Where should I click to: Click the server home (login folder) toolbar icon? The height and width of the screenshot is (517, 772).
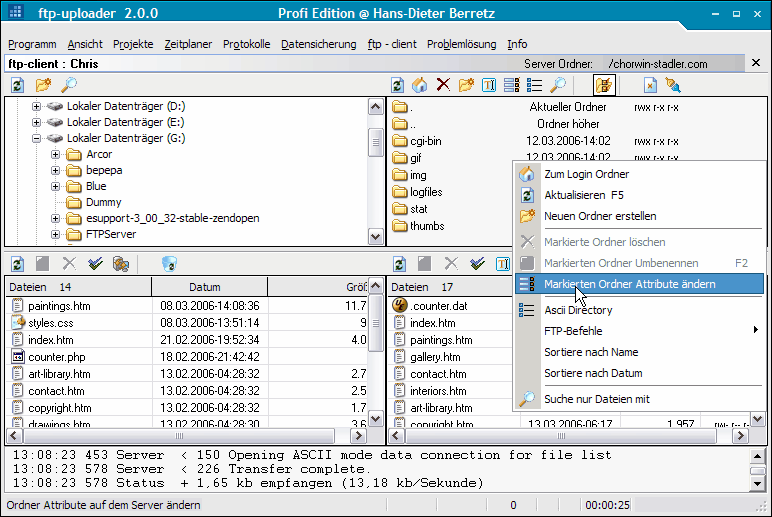click(420, 86)
